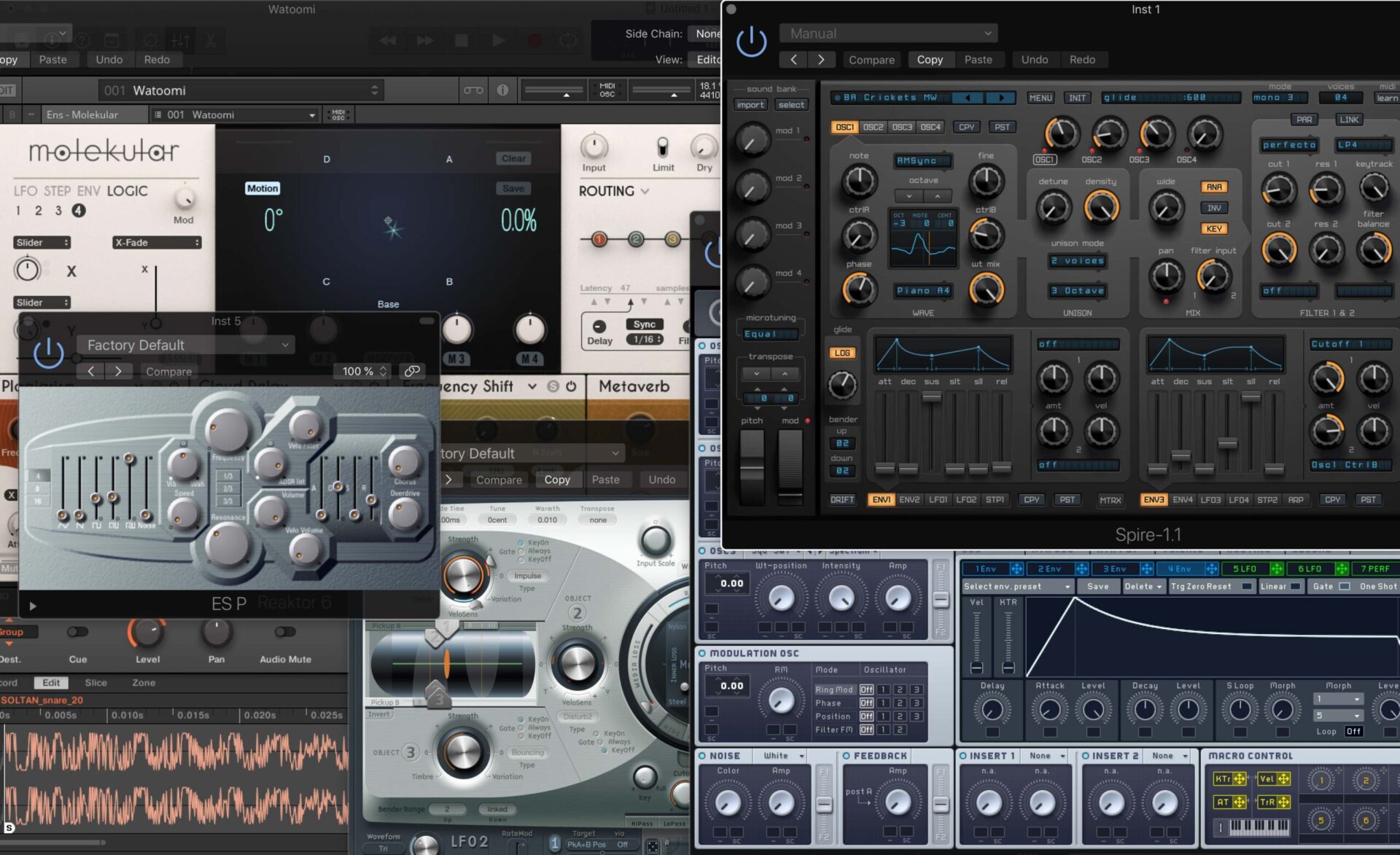Click Frequency Shift power icon

[571, 386]
